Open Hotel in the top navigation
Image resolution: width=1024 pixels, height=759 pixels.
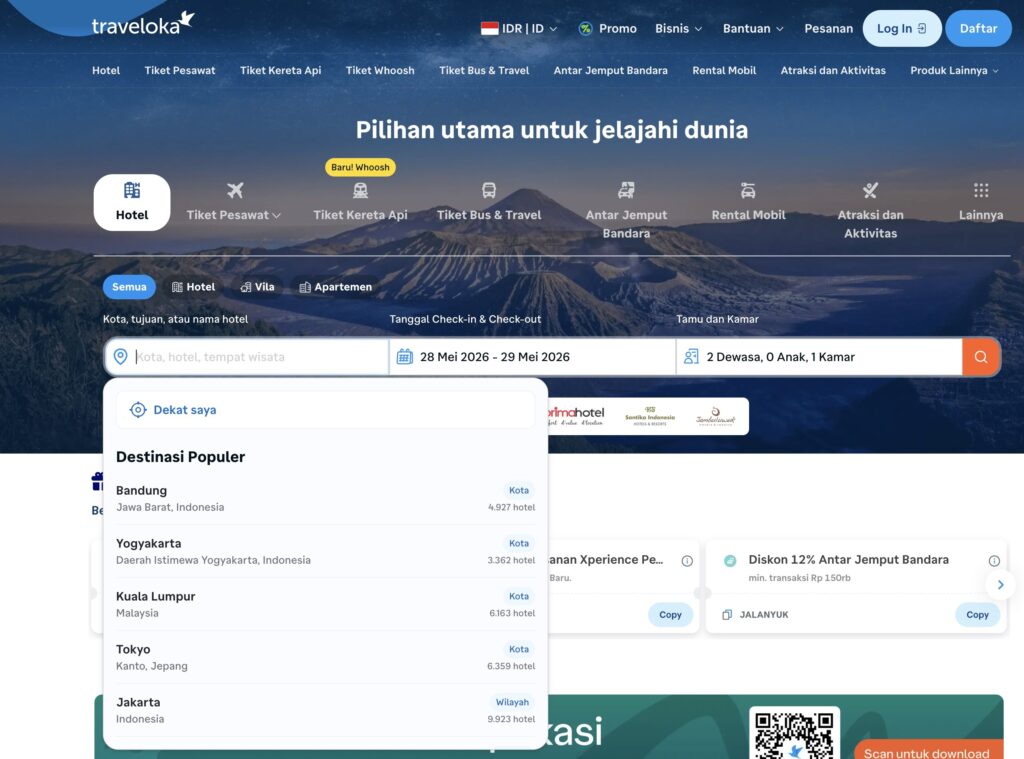pyautogui.click(x=106, y=71)
